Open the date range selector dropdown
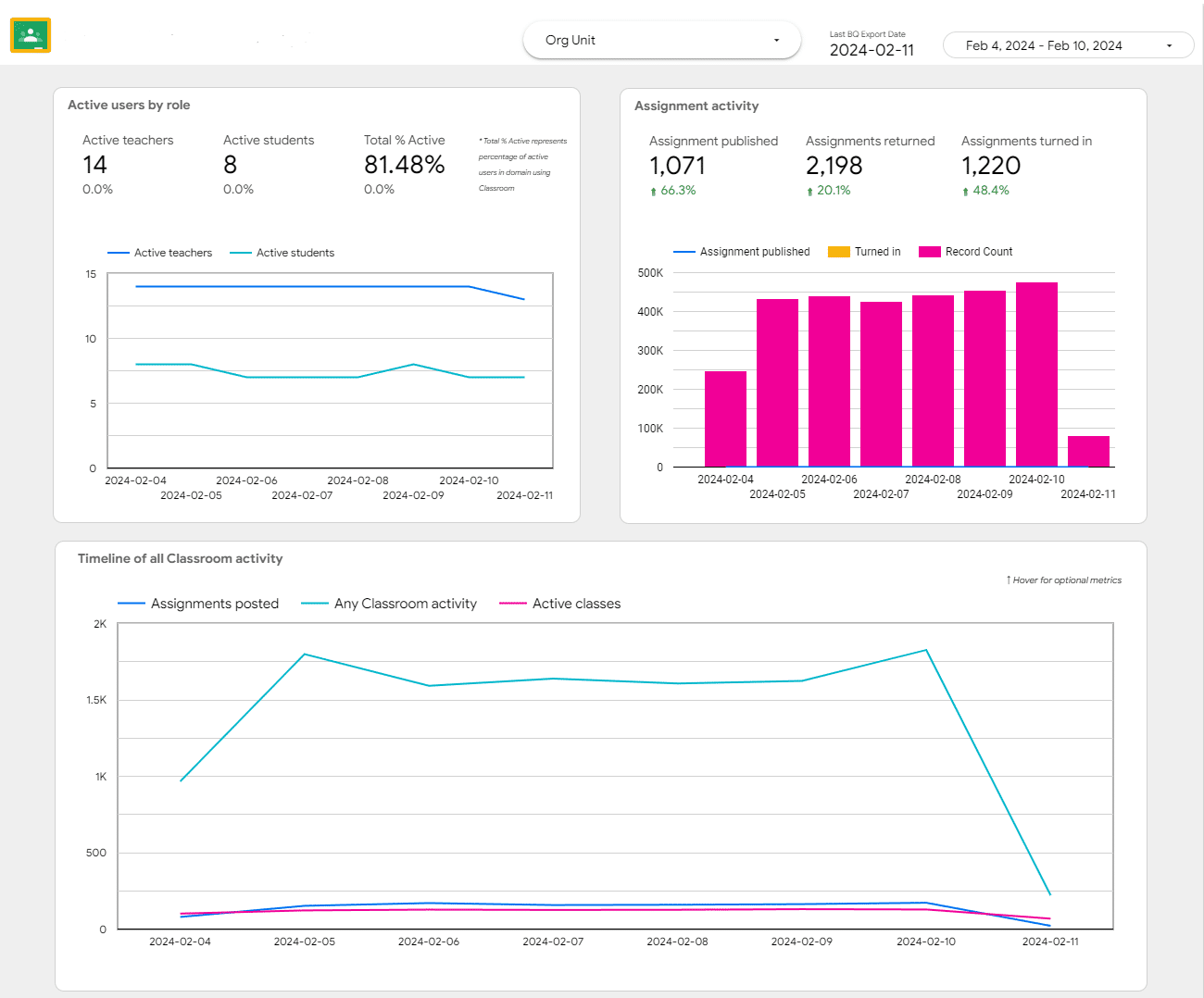 pos(1067,44)
